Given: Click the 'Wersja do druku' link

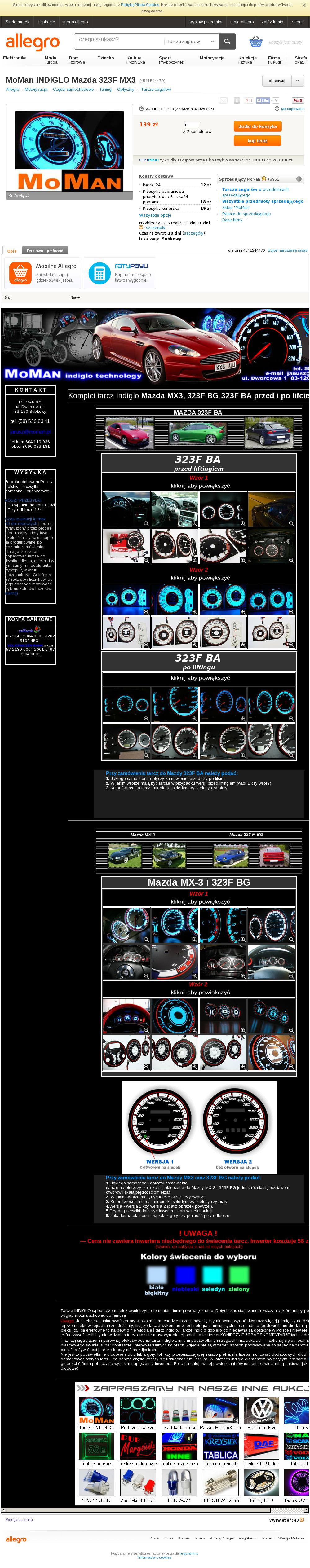Looking at the screenshot, I should pyautogui.click(x=20, y=1520).
